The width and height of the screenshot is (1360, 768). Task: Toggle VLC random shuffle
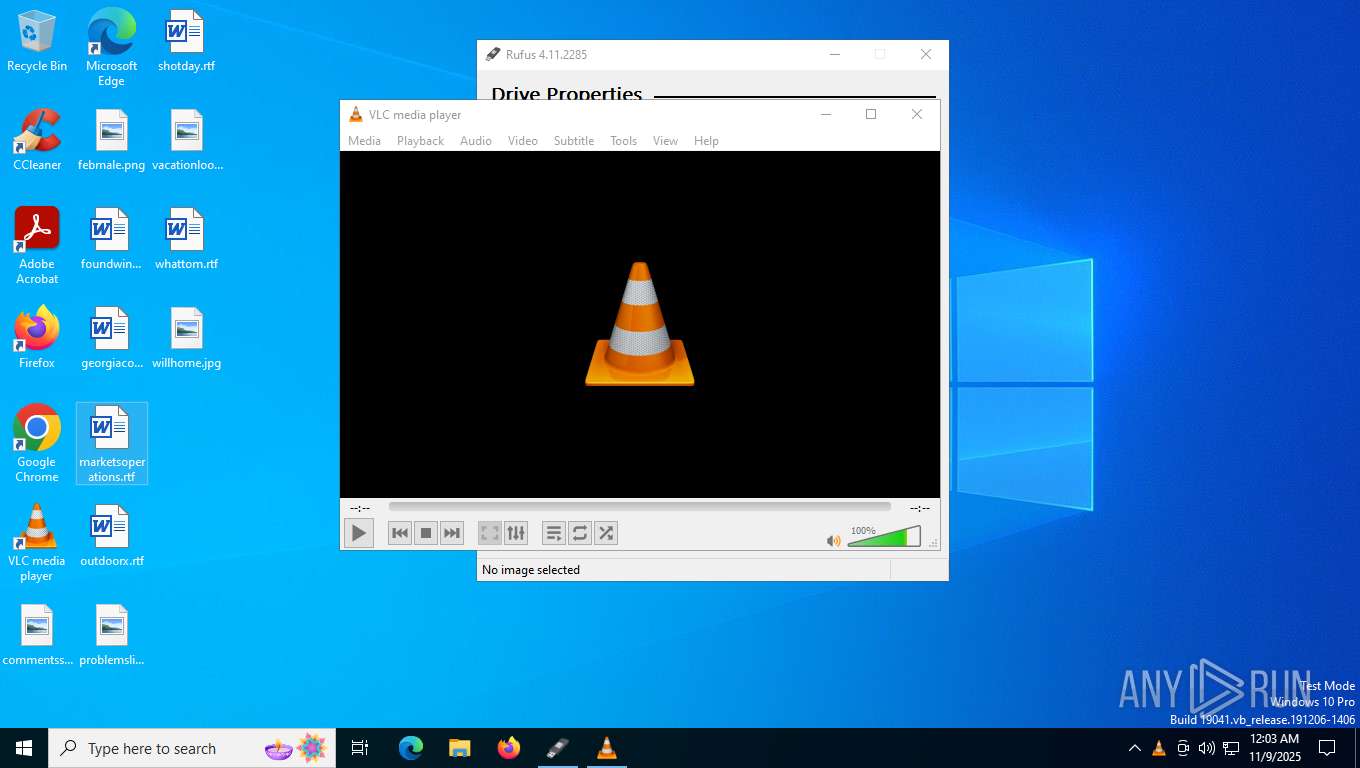click(606, 533)
